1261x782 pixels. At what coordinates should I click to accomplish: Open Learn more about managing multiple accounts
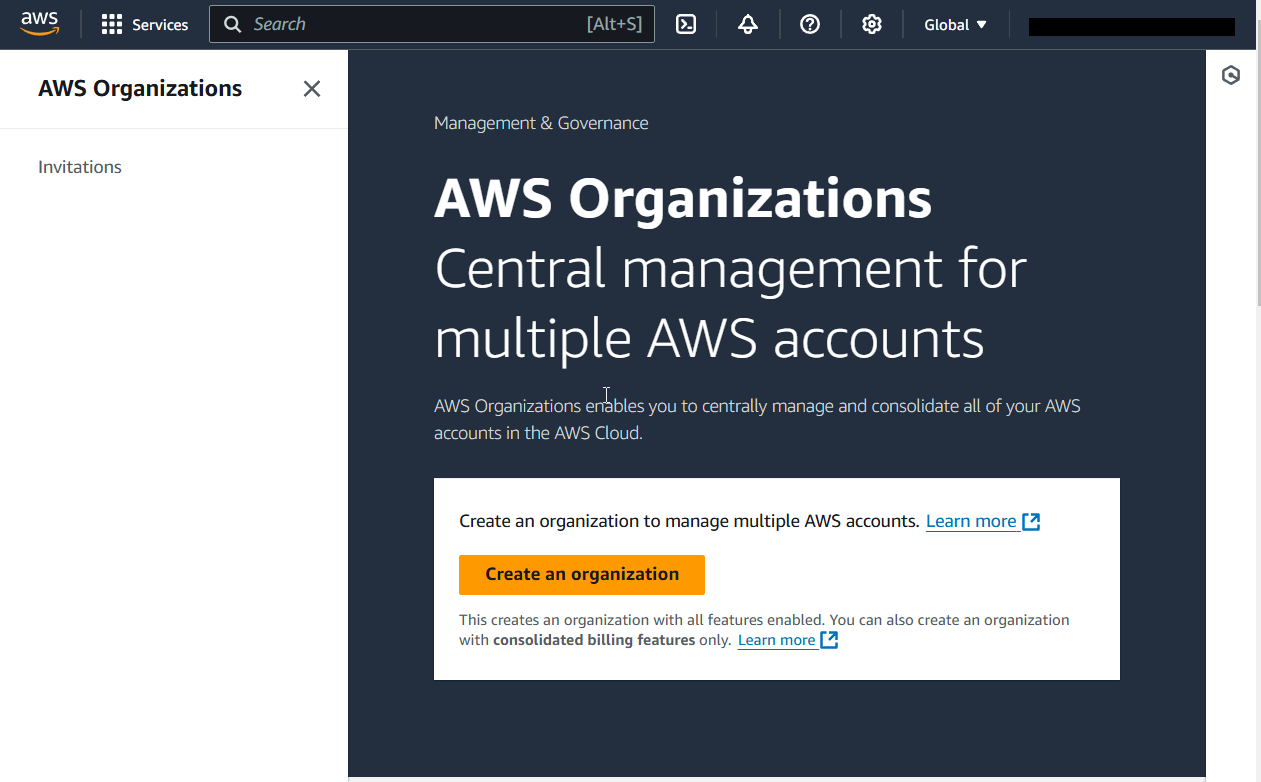pyautogui.click(x=983, y=521)
